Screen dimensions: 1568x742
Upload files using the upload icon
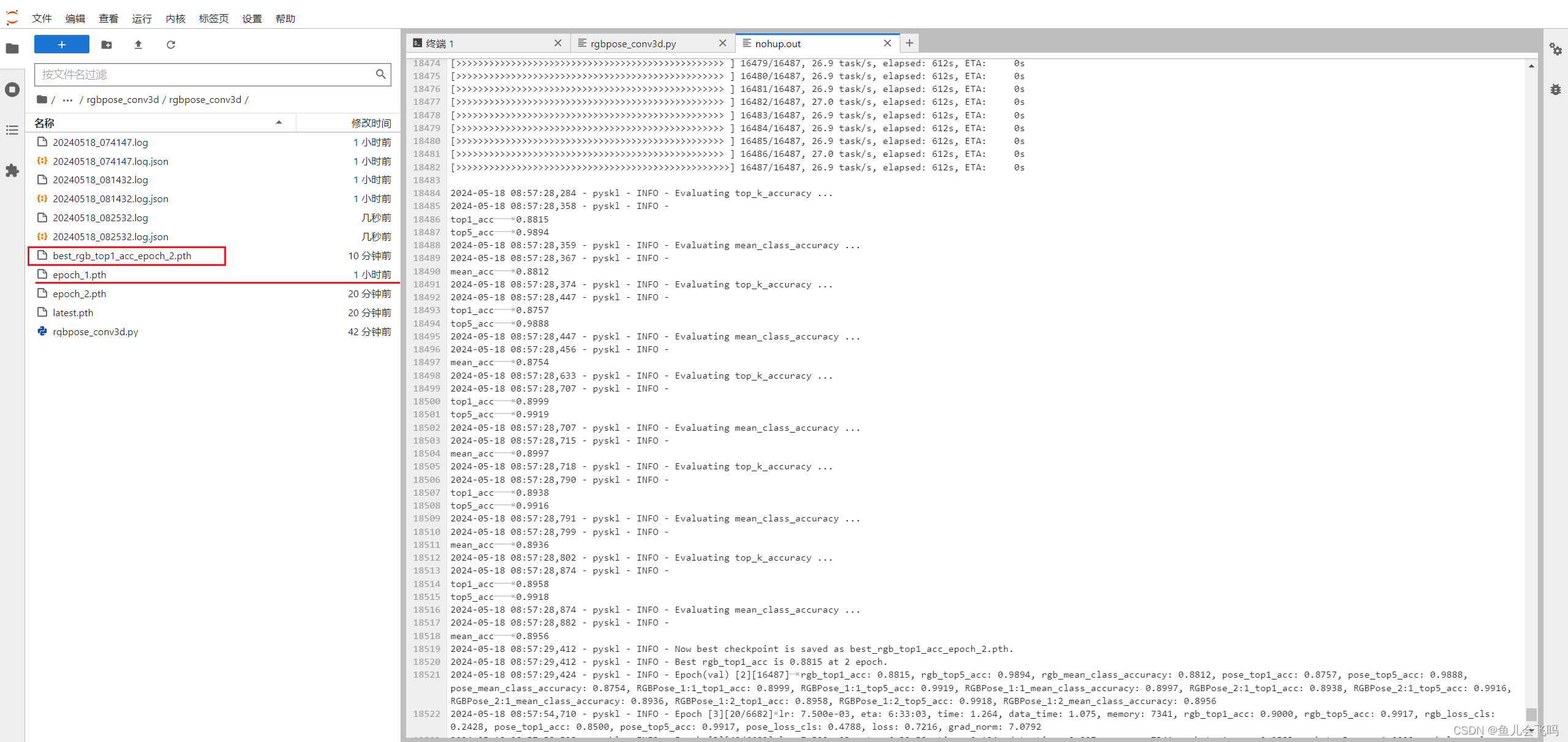(x=138, y=44)
